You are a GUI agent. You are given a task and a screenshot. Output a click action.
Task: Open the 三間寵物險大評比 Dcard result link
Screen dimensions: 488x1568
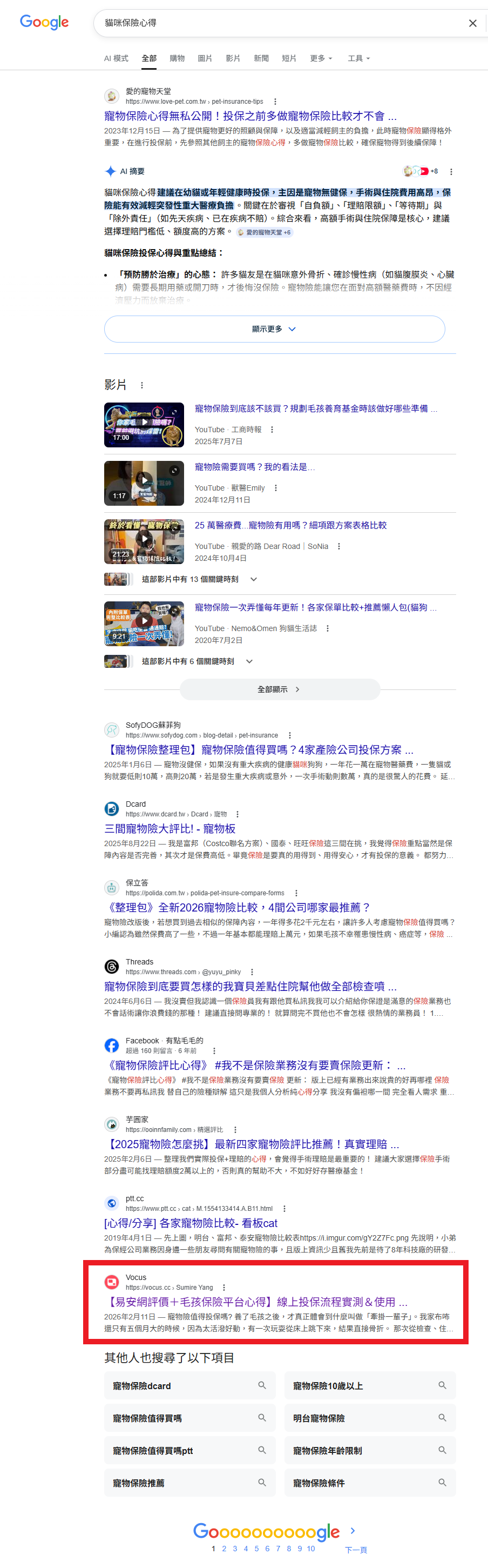pos(170,828)
